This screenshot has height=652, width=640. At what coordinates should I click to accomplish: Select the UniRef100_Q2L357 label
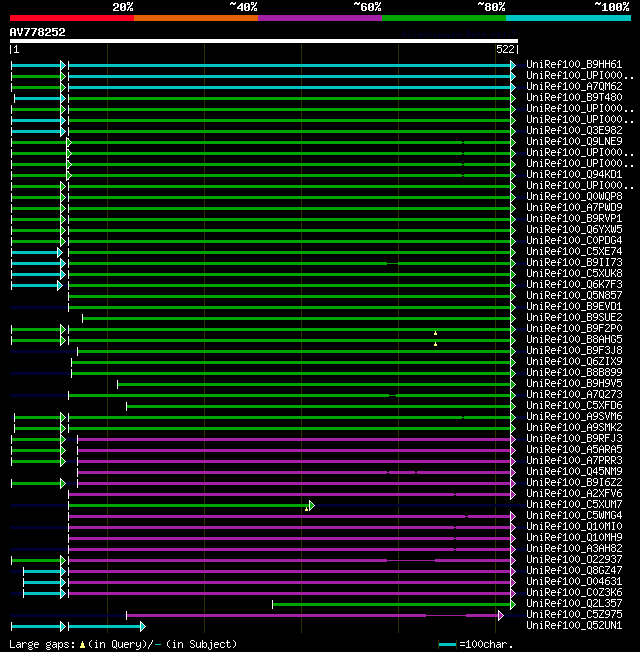(x=574, y=604)
